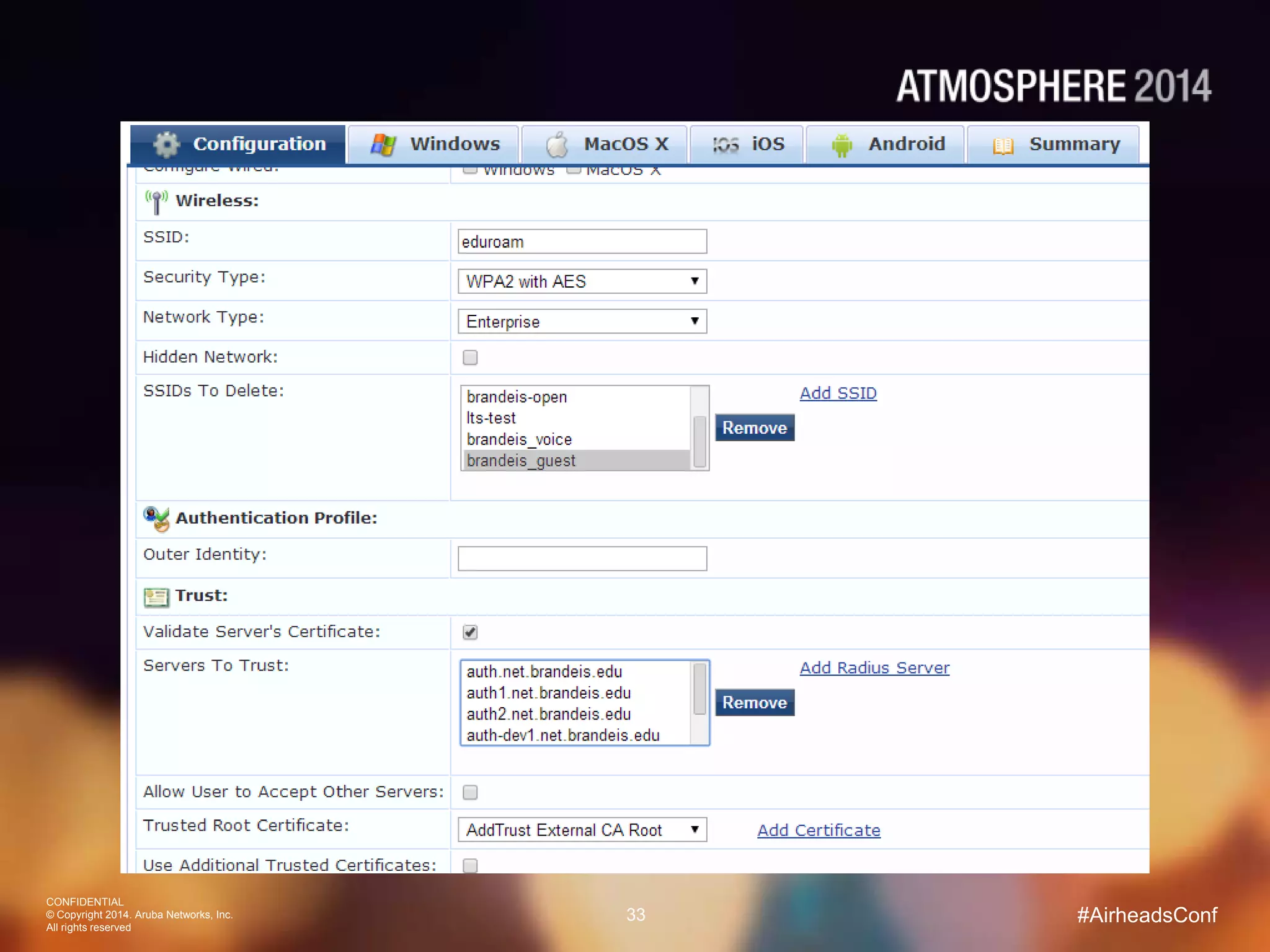Screen dimensions: 1270x952
Task: Open the Security Type dropdown
Action: click(582, 281)
